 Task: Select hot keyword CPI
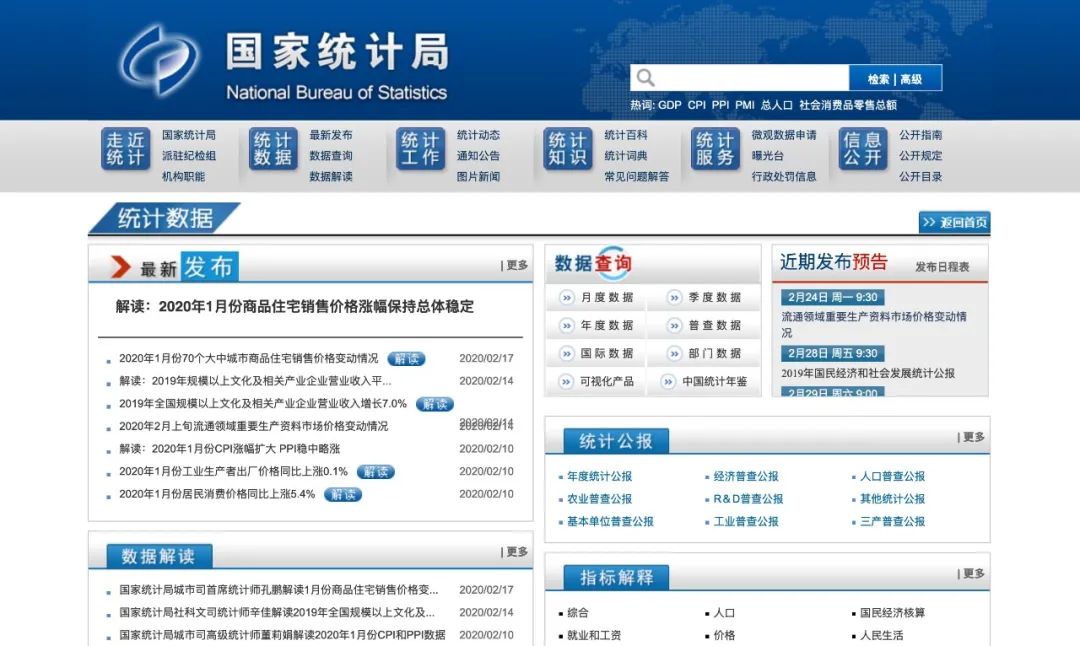696,105
